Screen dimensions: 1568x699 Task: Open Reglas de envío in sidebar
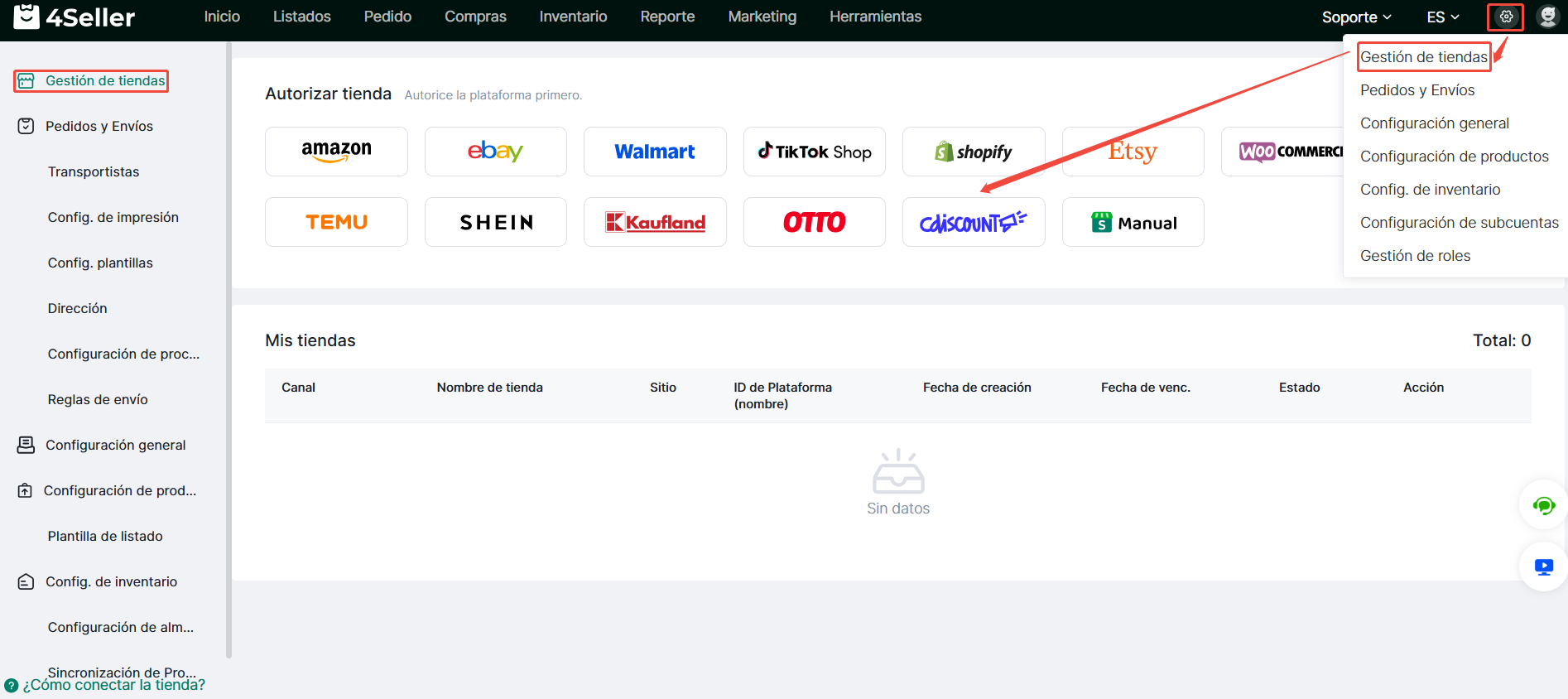[98, 399]
